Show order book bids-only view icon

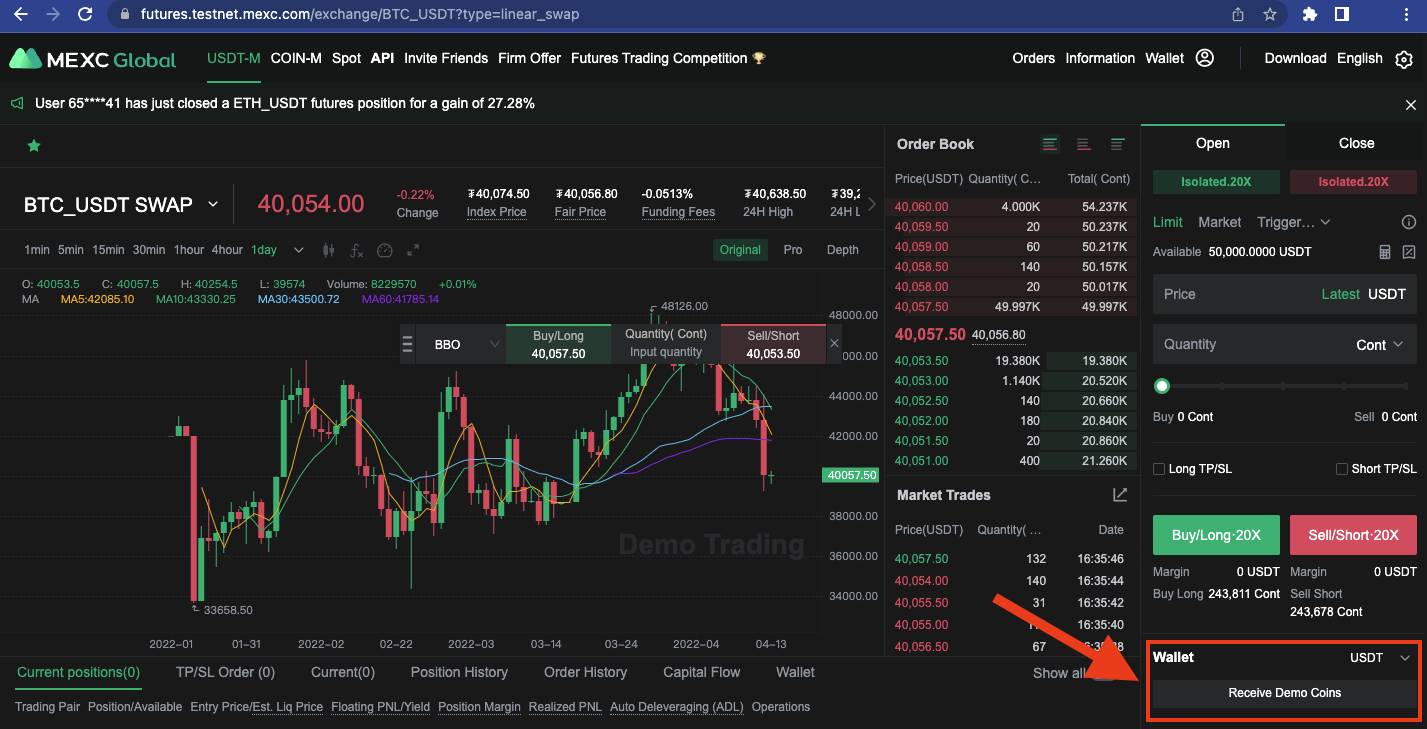(1117, 144)
